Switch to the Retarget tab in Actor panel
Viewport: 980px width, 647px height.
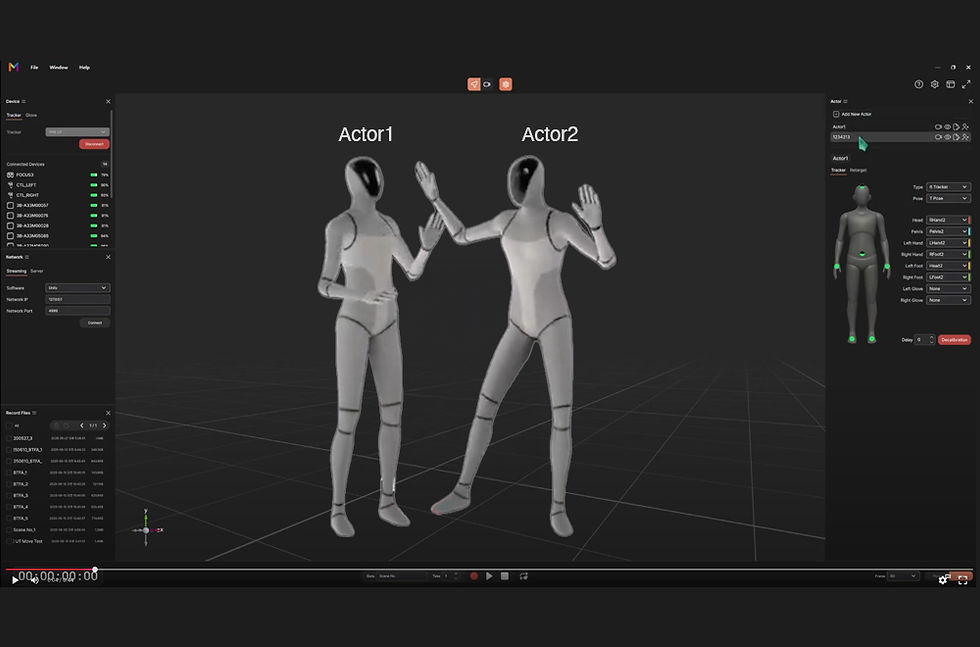coord(858,170)
